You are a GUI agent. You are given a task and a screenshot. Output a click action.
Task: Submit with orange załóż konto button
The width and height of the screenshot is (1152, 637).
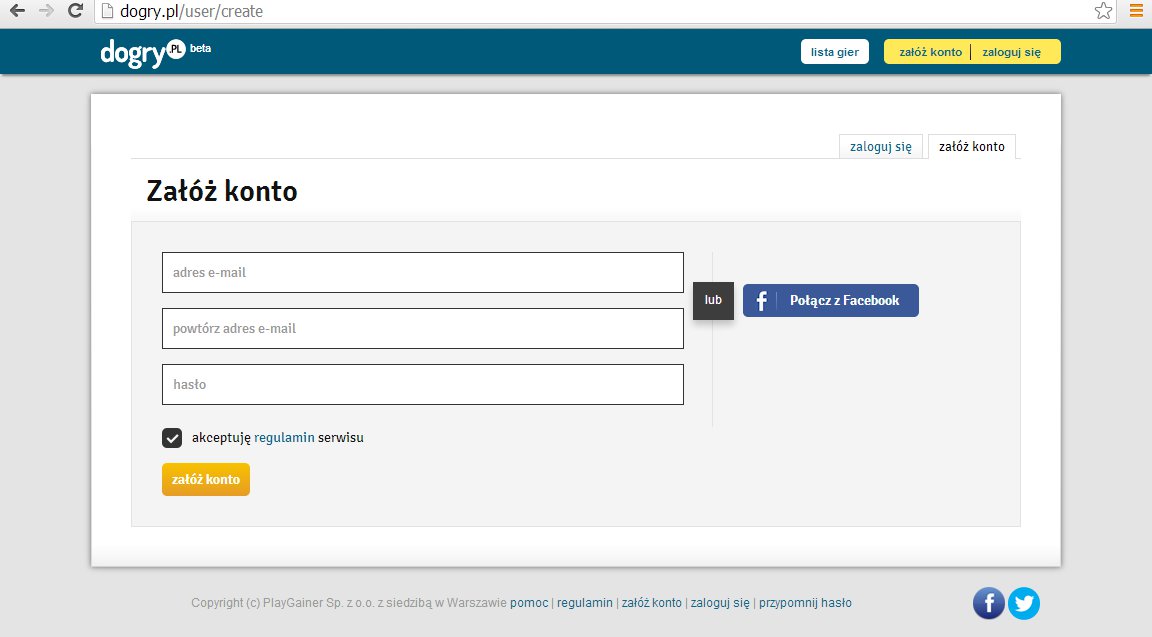coord(206,479)
